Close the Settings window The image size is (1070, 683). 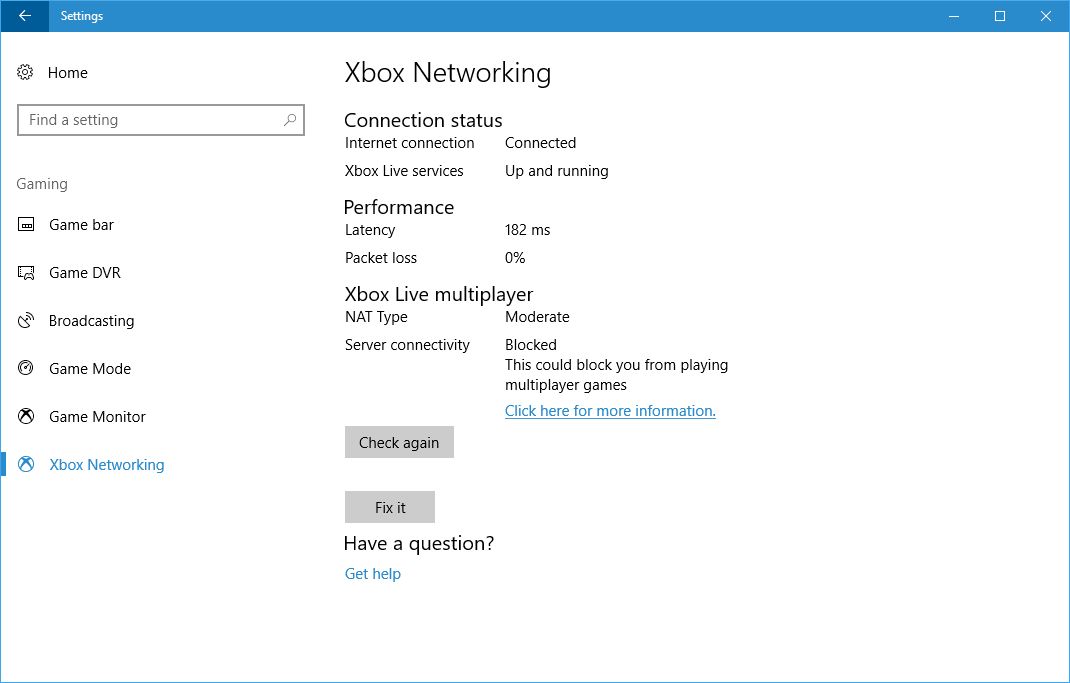tap(1045, 16)
